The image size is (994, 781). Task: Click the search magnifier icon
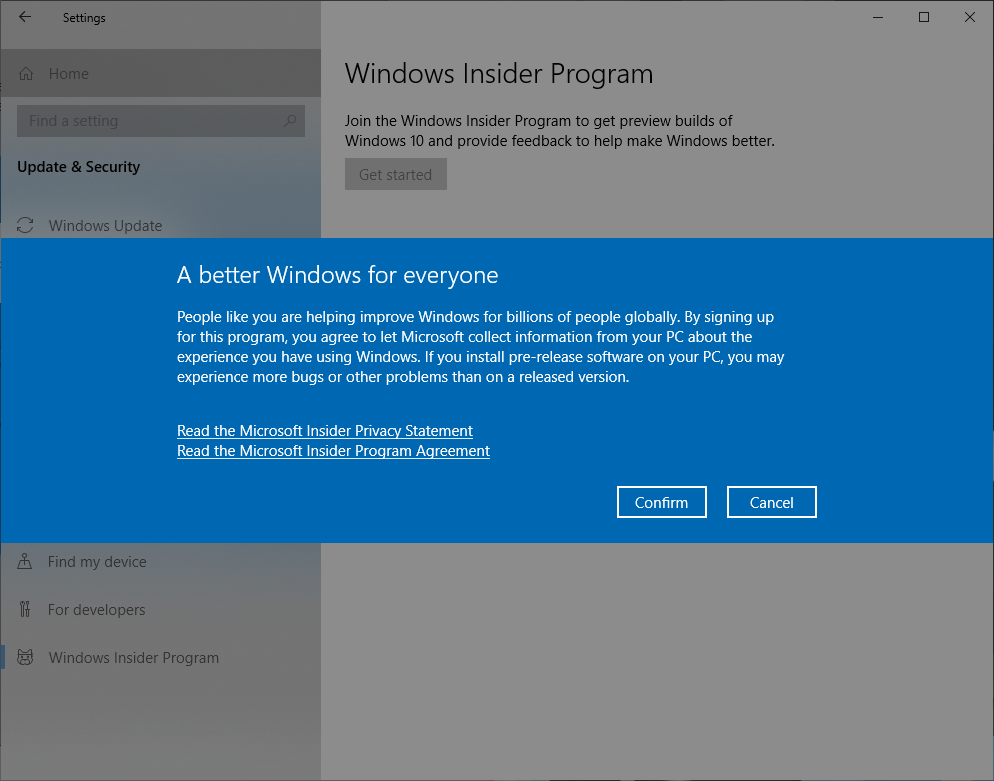(x=290, y=120)
